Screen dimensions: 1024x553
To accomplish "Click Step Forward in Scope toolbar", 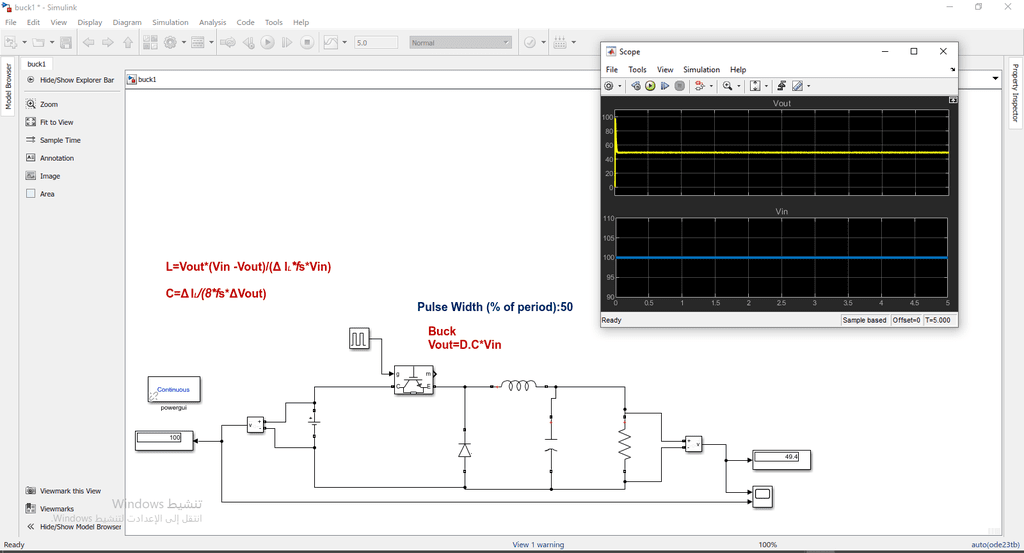I will [x=665, y=86].
